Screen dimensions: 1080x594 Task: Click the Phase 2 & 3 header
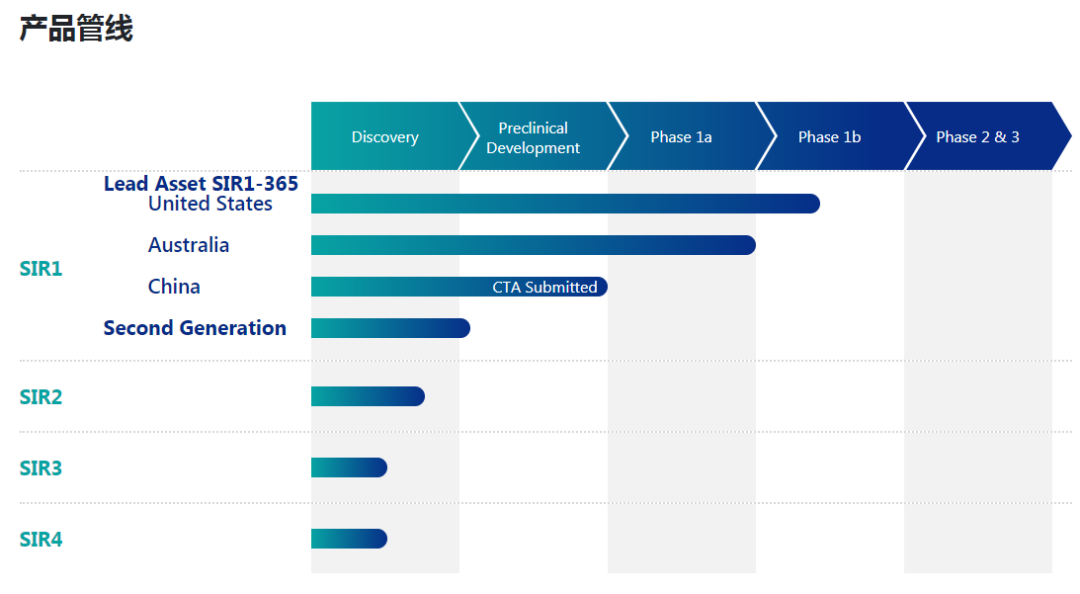point(977,137)
